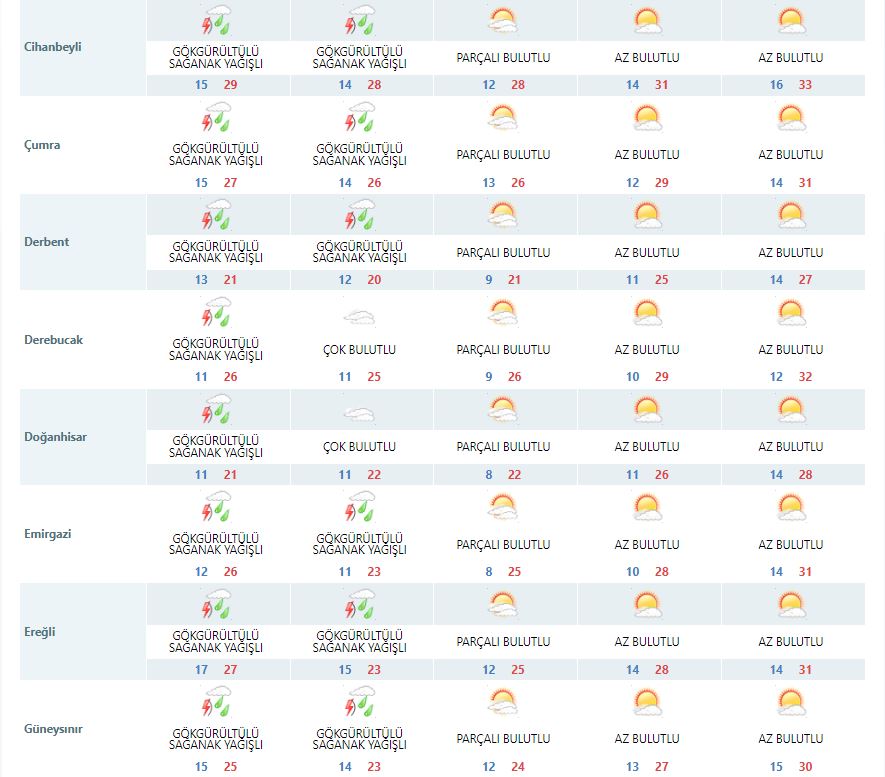Click Güneysınır's PARÇALI BULUTLU sun-cloud icon
This screenshot has width=885, height=777.
point(503,704)
